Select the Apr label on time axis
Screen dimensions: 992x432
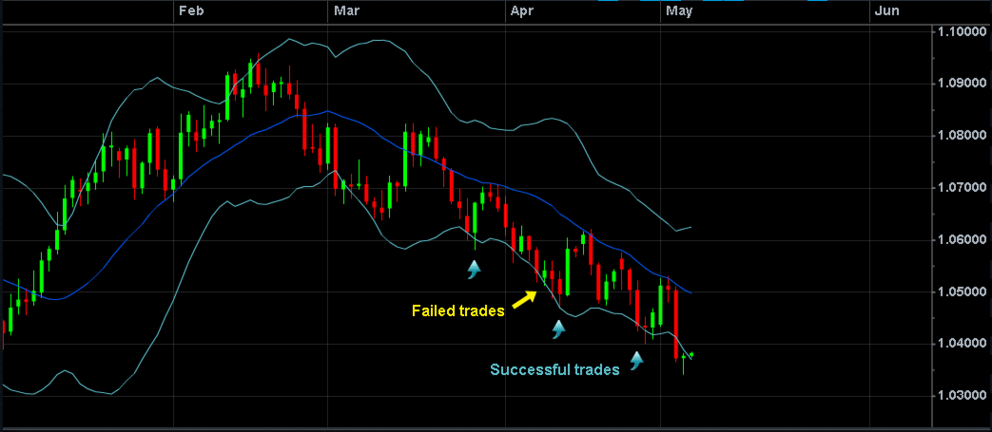pos(521,11)
